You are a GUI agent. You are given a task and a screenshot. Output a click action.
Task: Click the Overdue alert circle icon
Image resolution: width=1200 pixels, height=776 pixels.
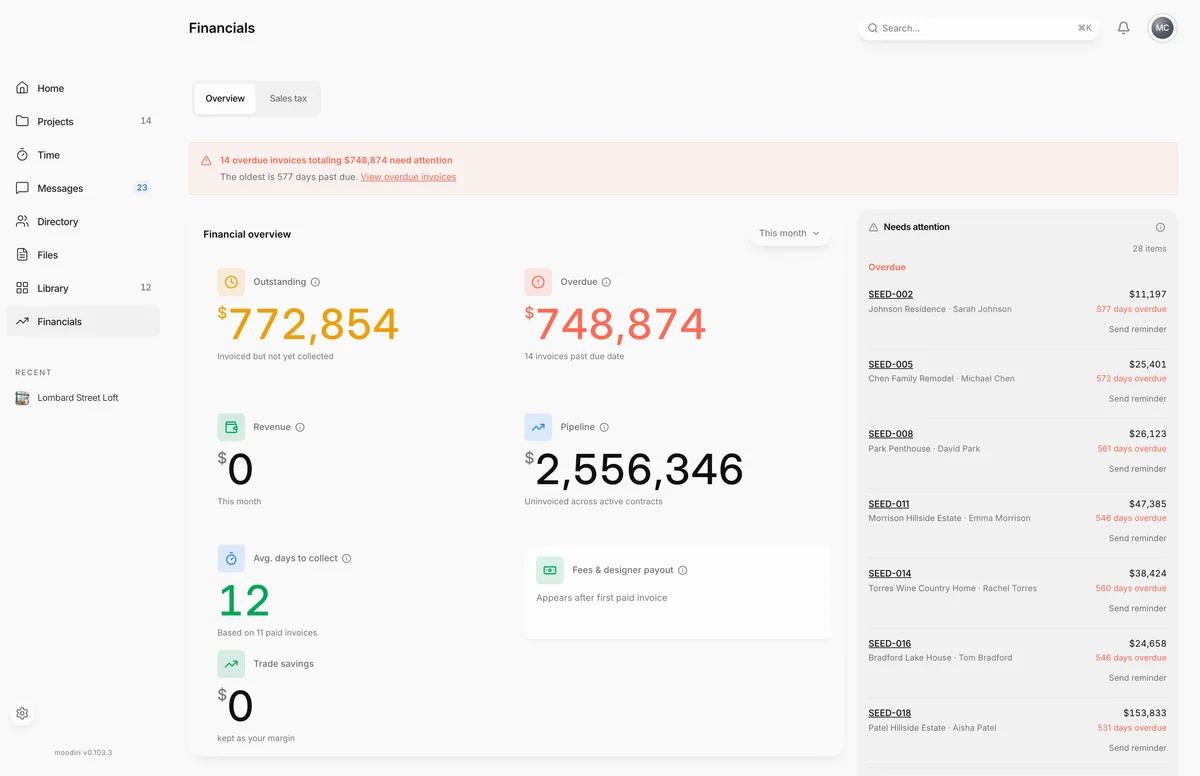click(x=538, y=282)
